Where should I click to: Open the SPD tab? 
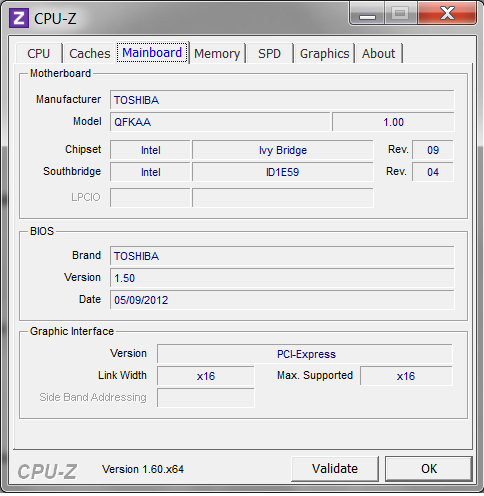tap(269, 53)
